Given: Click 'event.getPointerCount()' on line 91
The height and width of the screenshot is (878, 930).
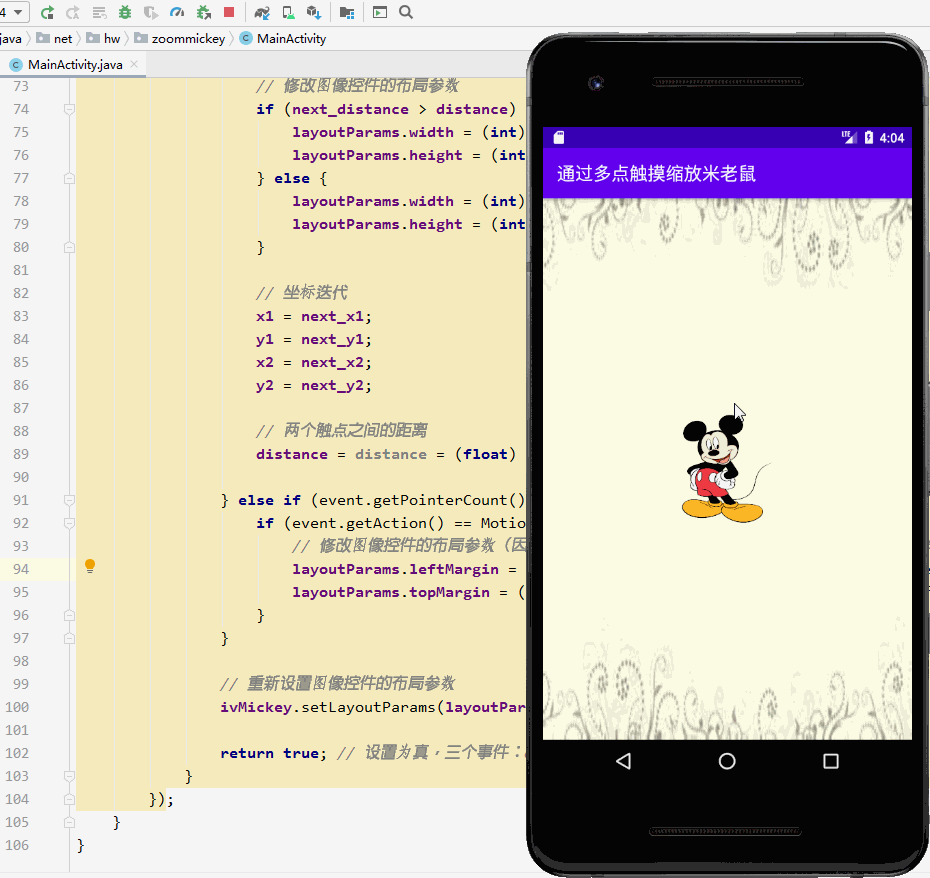Looking at the screenshot, I should point(421,501).
